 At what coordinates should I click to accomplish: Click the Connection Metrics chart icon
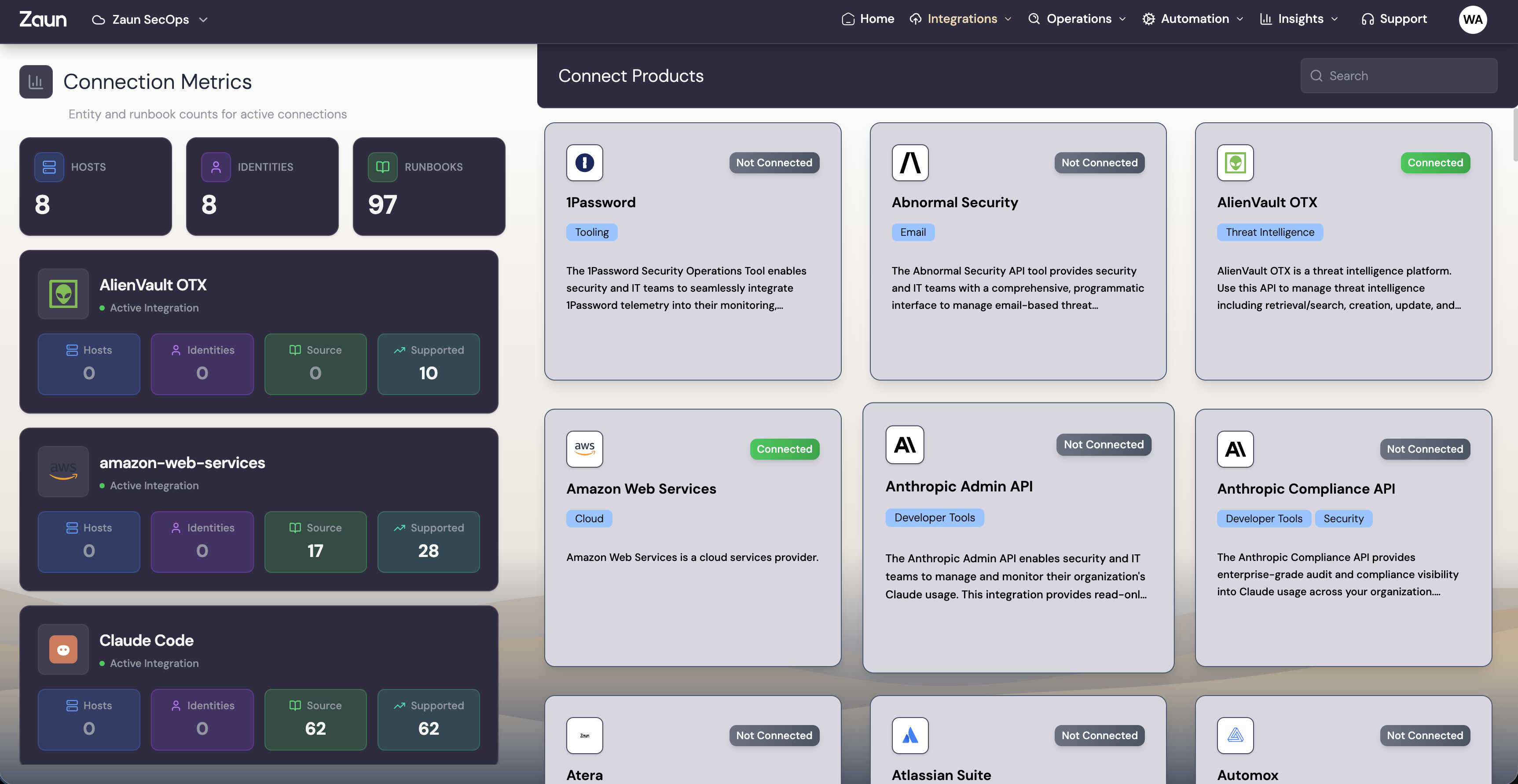click(36, 81)
